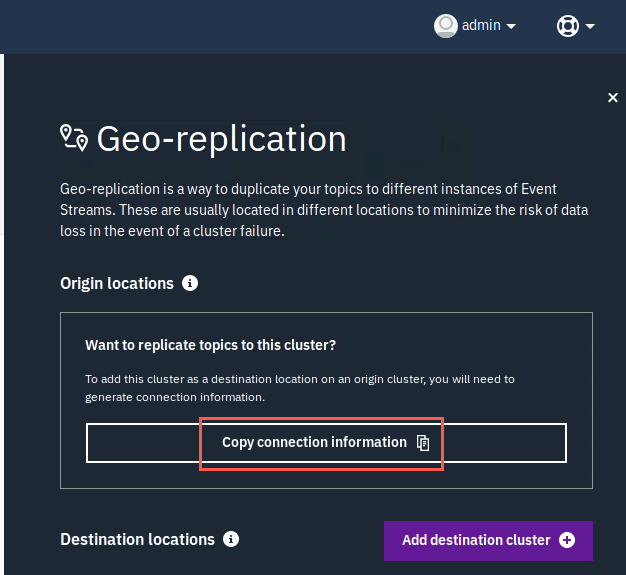Add destination cluster
This screenshot has height=575, width=626.
tap(488, 541)
